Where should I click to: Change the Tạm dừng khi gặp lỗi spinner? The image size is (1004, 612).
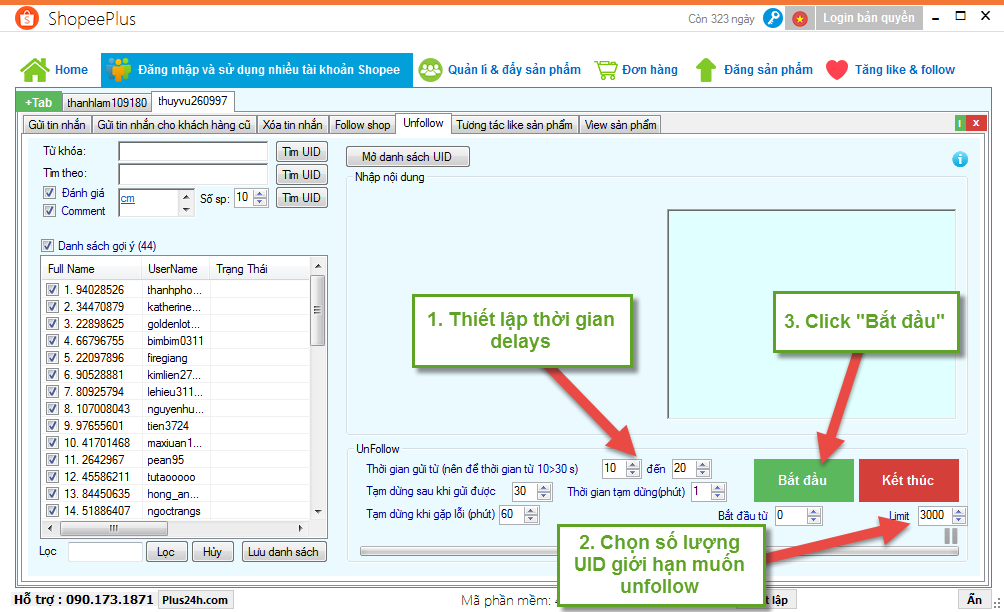[532, 515]
